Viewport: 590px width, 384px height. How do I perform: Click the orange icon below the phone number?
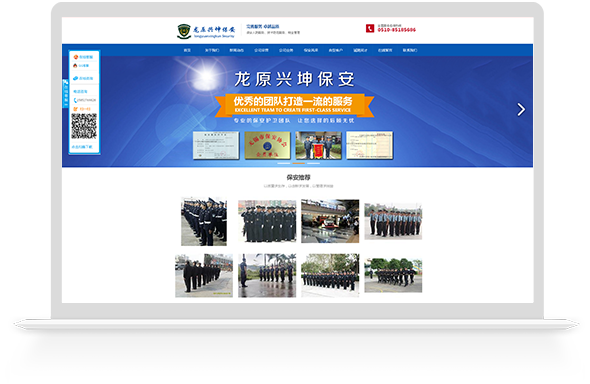point(75,109)
